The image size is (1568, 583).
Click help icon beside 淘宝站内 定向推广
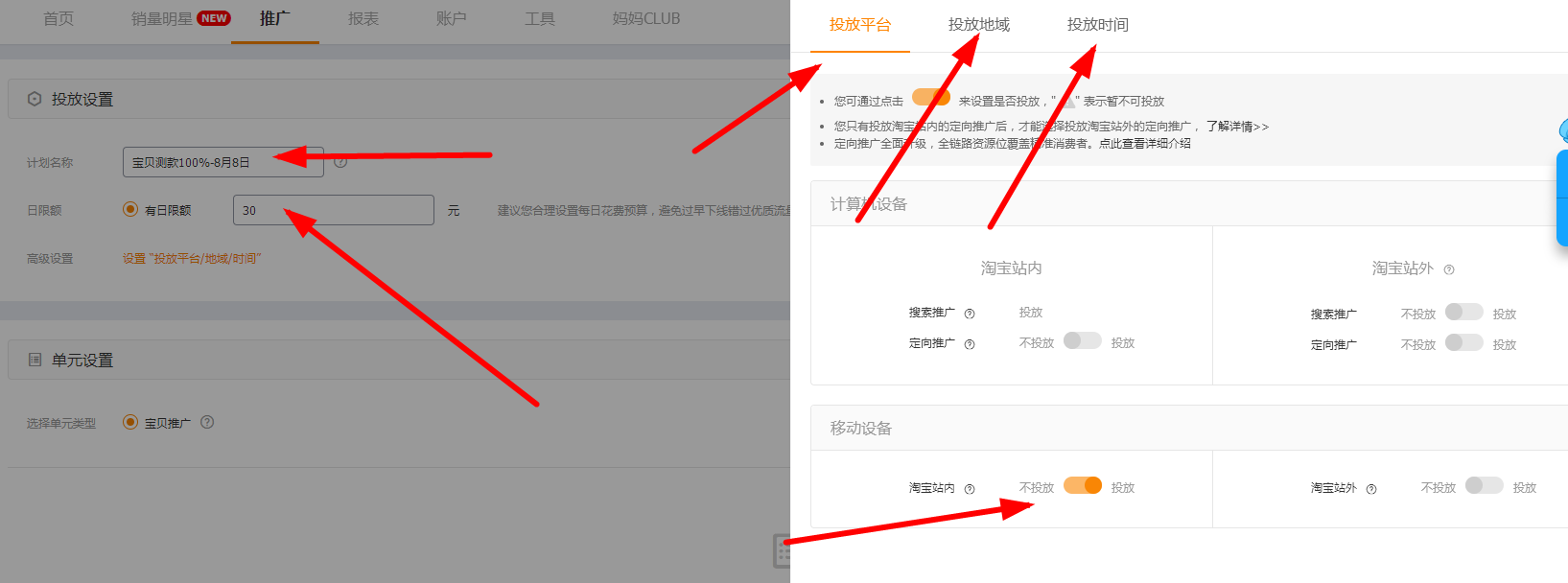click(x=970, y=344)
